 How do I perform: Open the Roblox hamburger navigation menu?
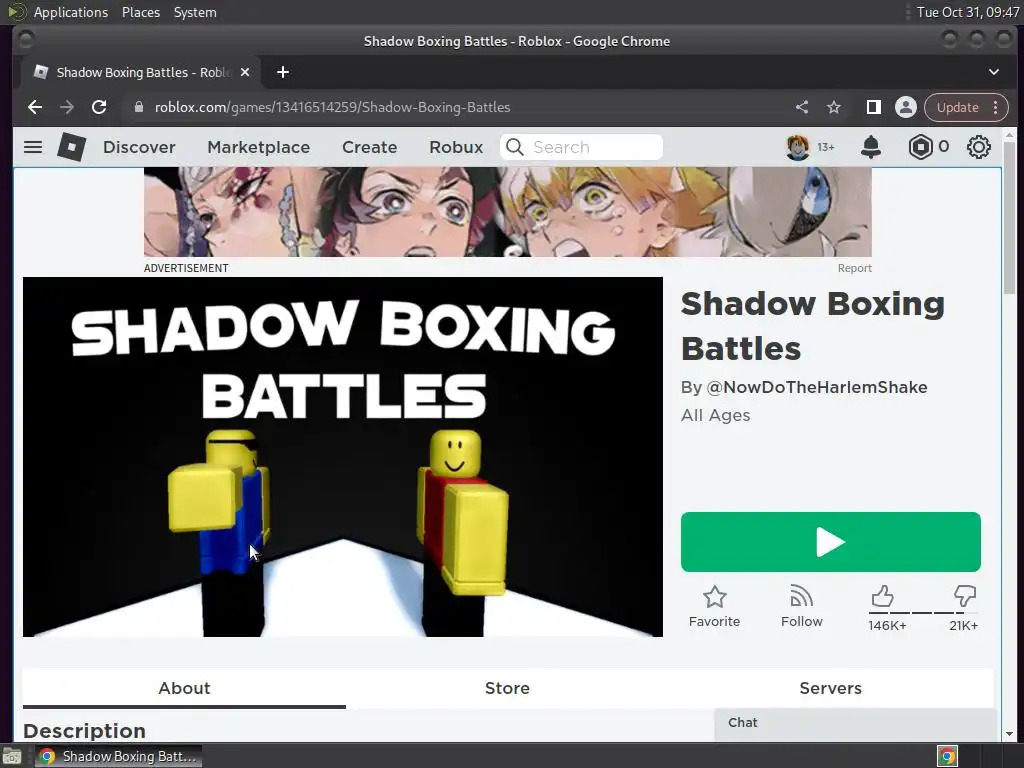33,147
